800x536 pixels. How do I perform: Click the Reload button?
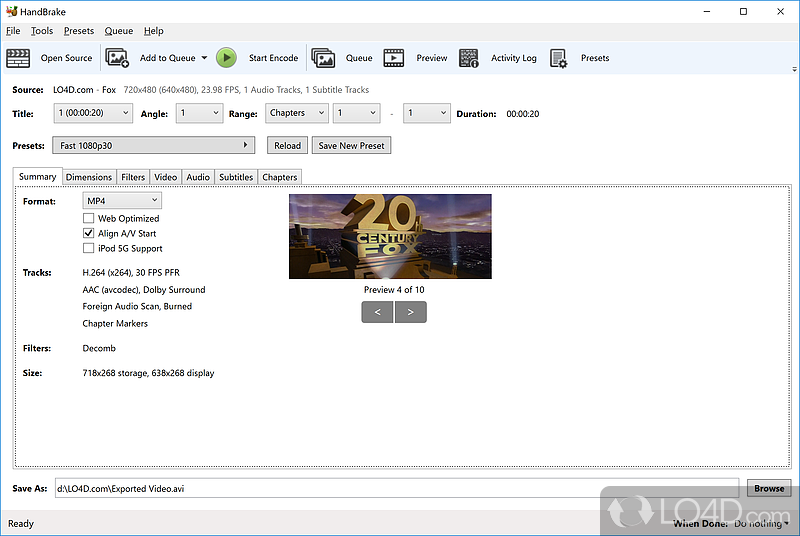(288, 145)
